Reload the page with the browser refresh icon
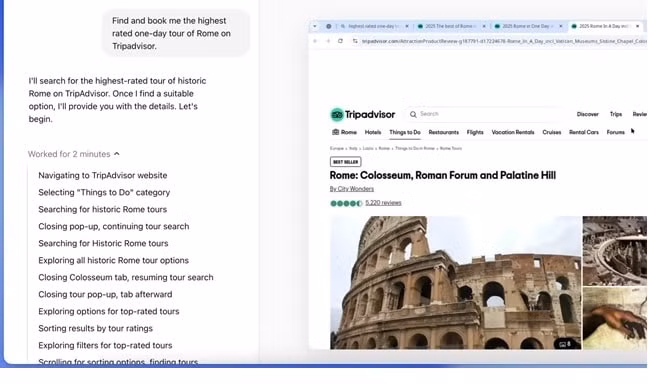This screenshot has width=648, height=384. (341, 41)
